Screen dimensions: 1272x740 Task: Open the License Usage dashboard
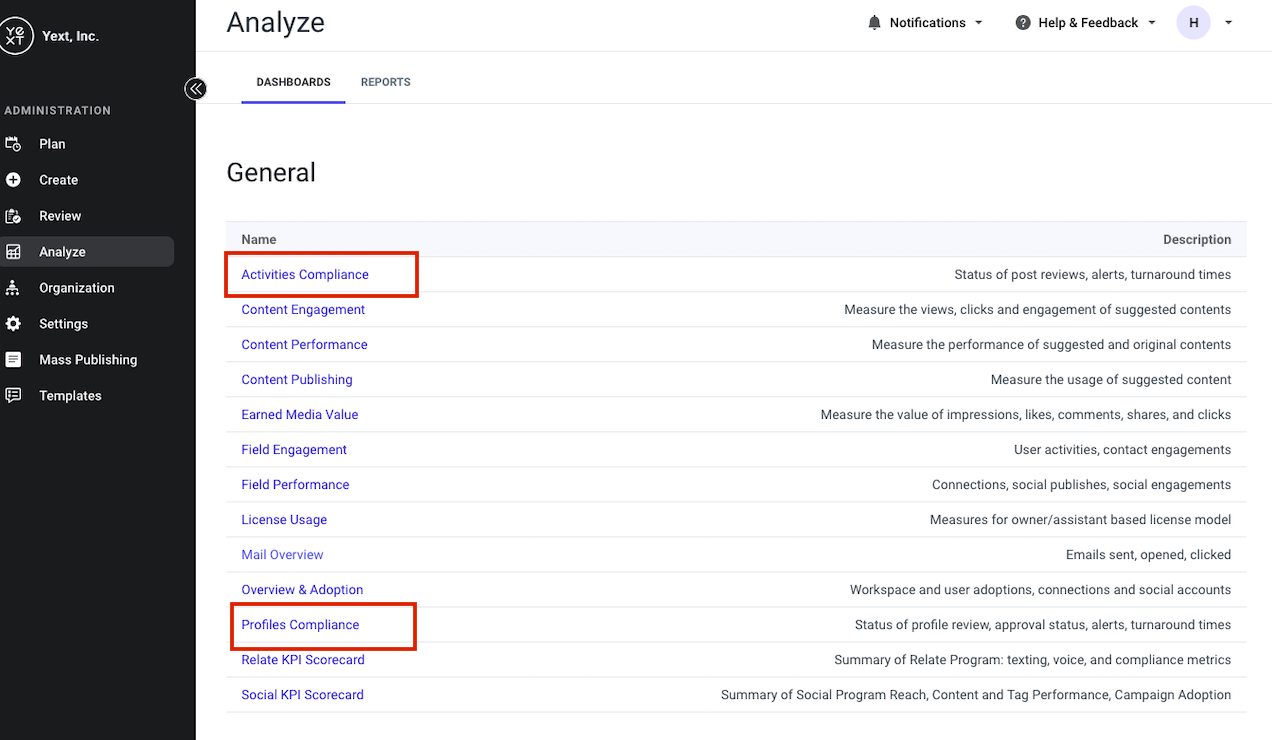click(284, 519)
